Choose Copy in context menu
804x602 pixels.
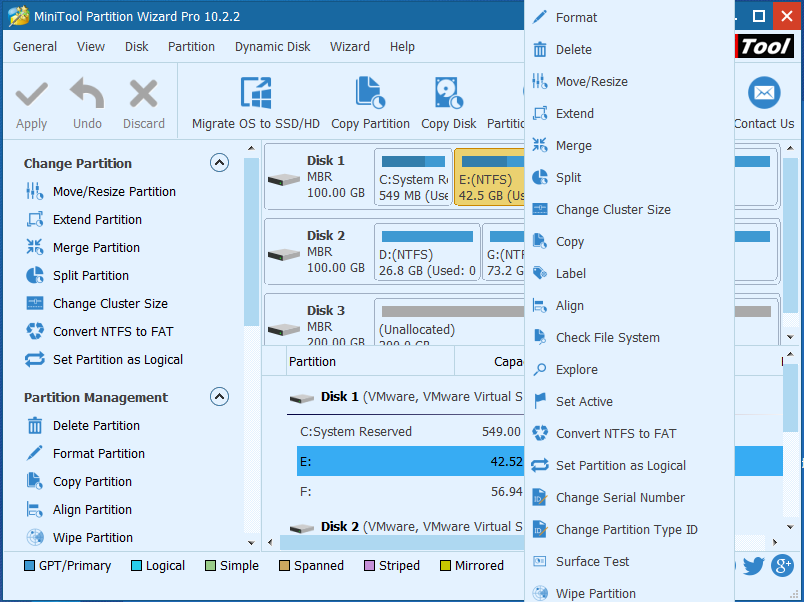point(630,242)
